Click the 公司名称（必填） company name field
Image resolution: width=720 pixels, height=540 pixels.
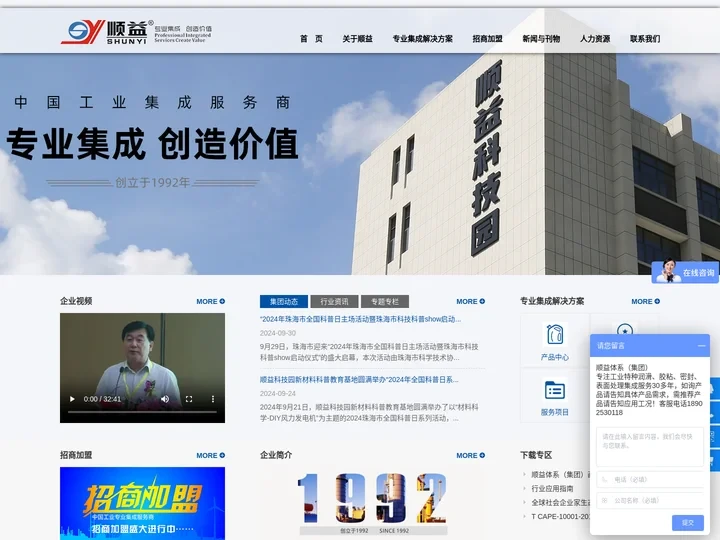click(650, 501)
